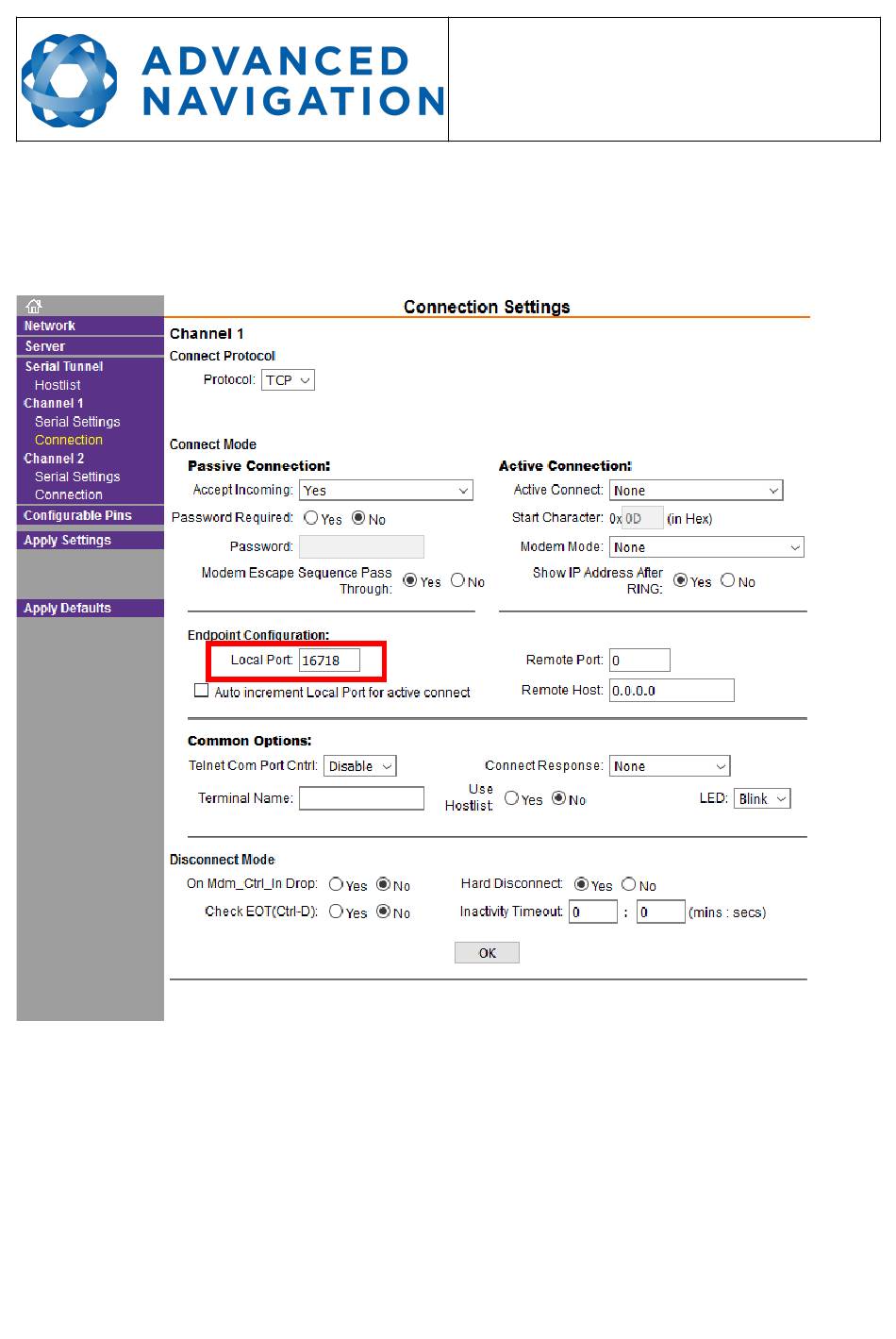Open Telnet Com Port Cntrl dropdown
Screen dimensions: 896x1339
point(360,766)
